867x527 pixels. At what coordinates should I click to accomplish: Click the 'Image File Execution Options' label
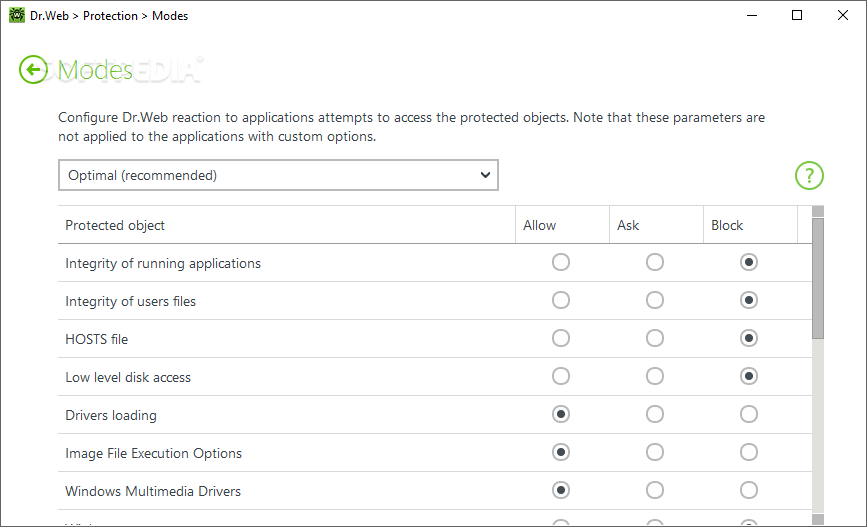[x=154, y=453]
